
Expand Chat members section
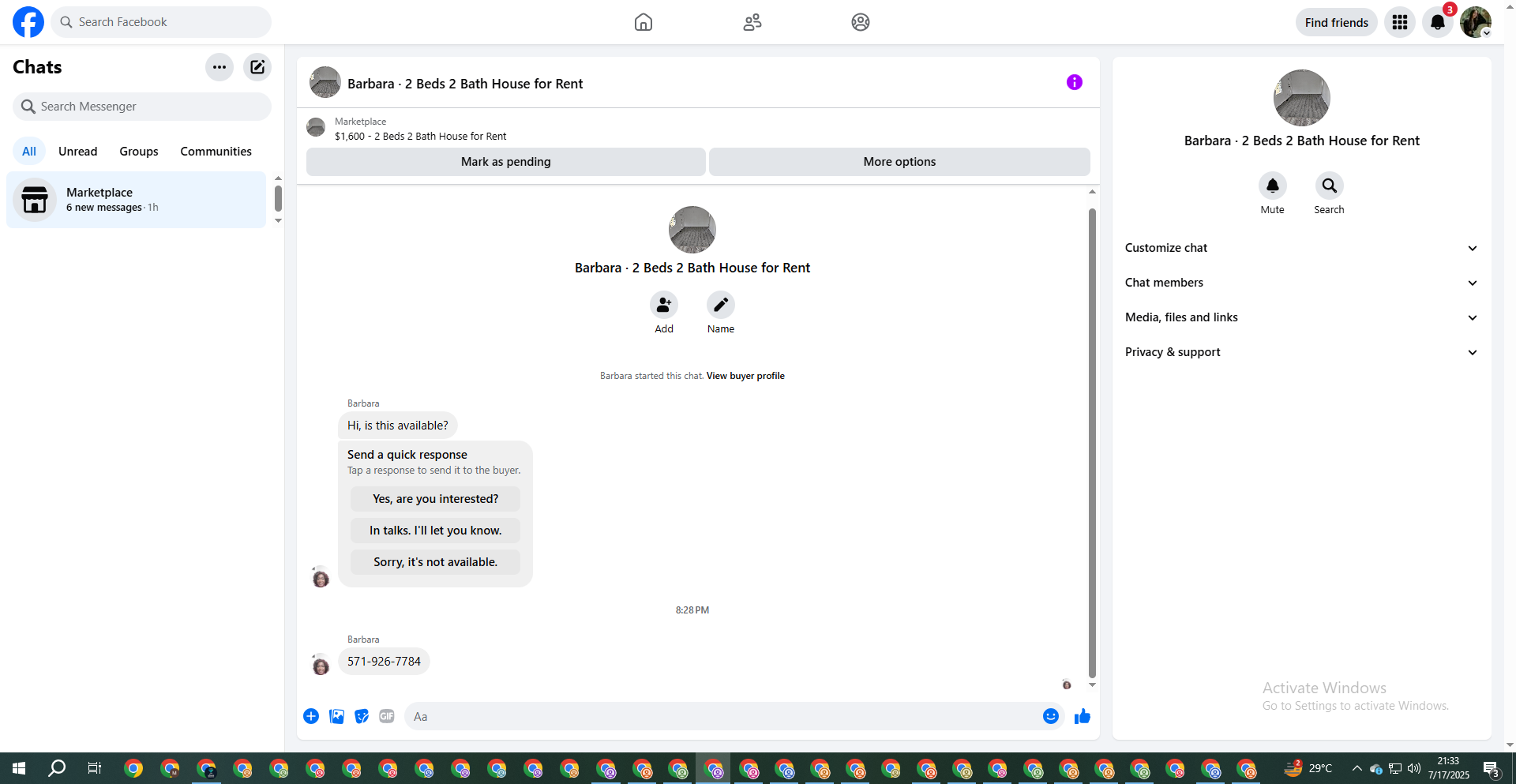point(1302,283)
